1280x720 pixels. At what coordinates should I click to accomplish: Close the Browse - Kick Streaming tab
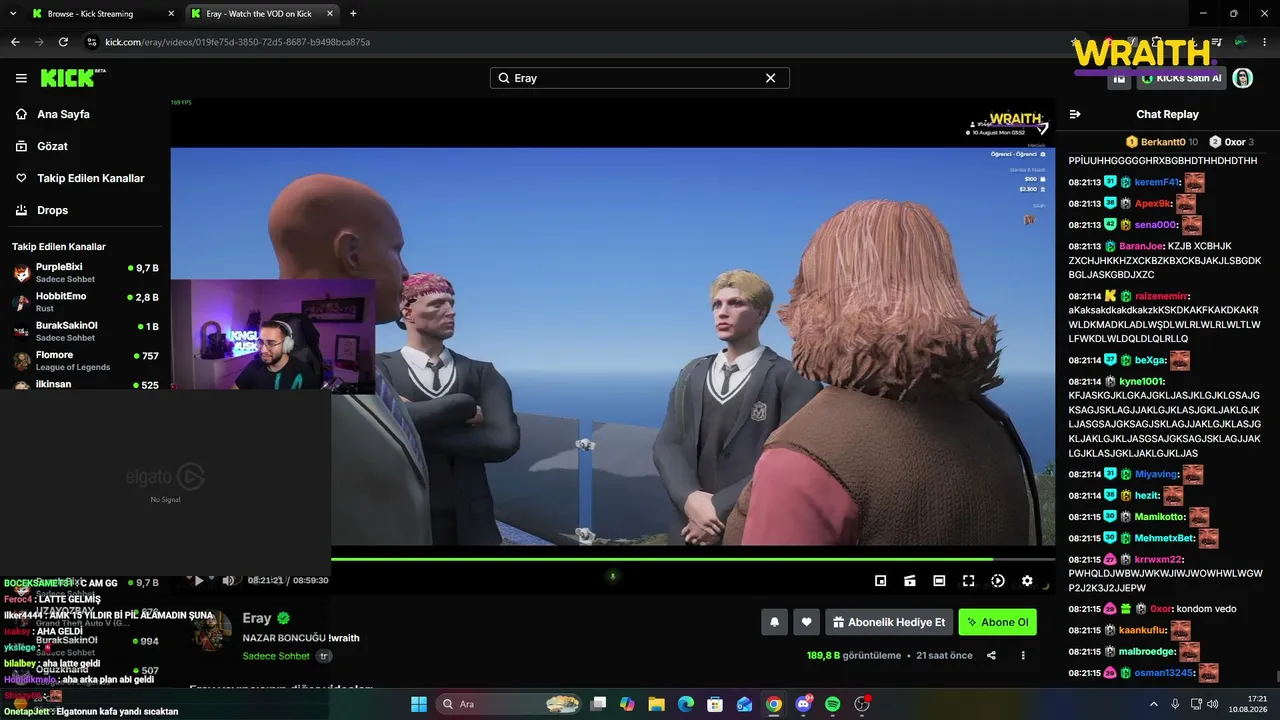pyautogui.click(x=170, y=14)
